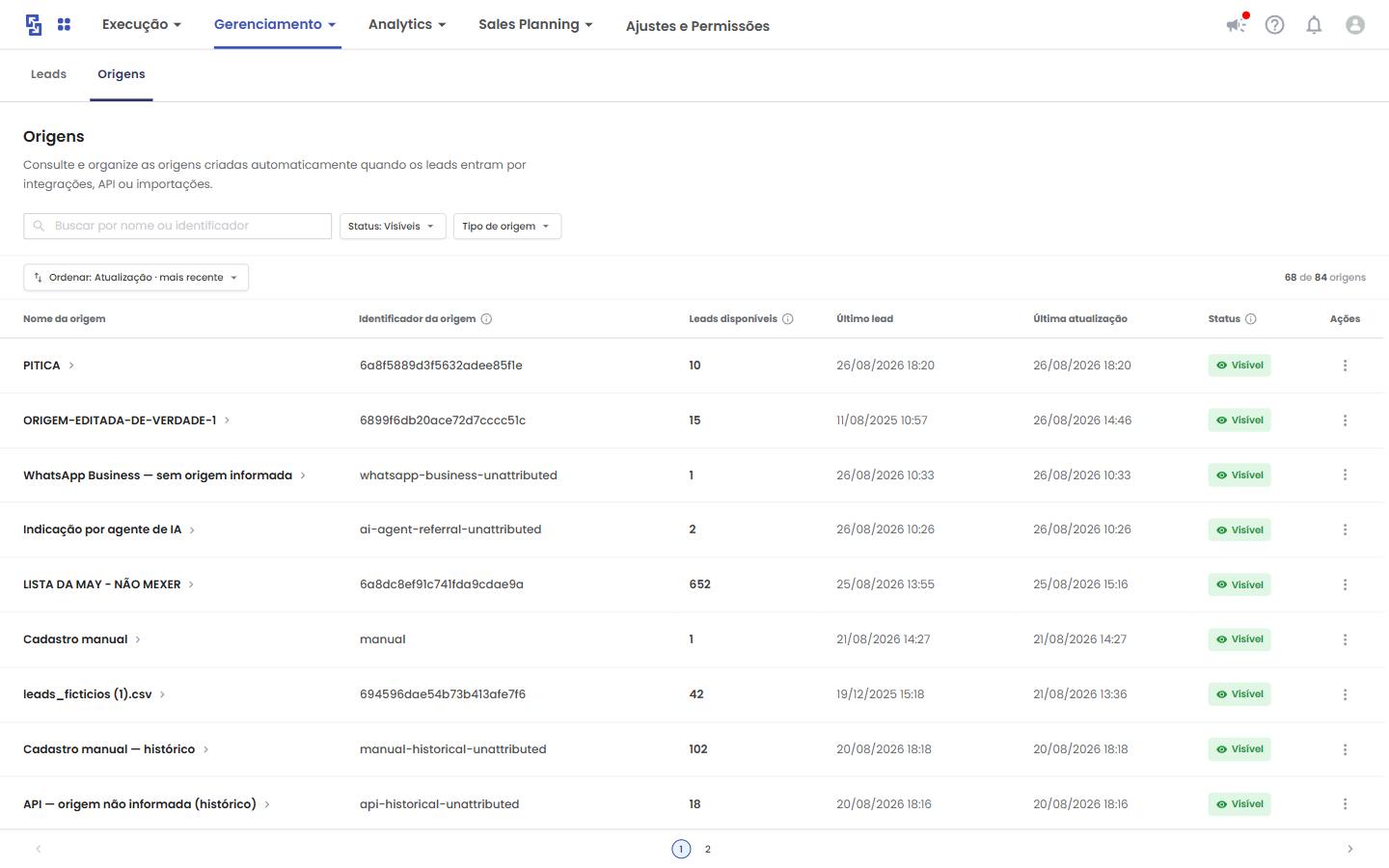
Task: Click Última atualização column header
Action: click(x=1080, y=319)
